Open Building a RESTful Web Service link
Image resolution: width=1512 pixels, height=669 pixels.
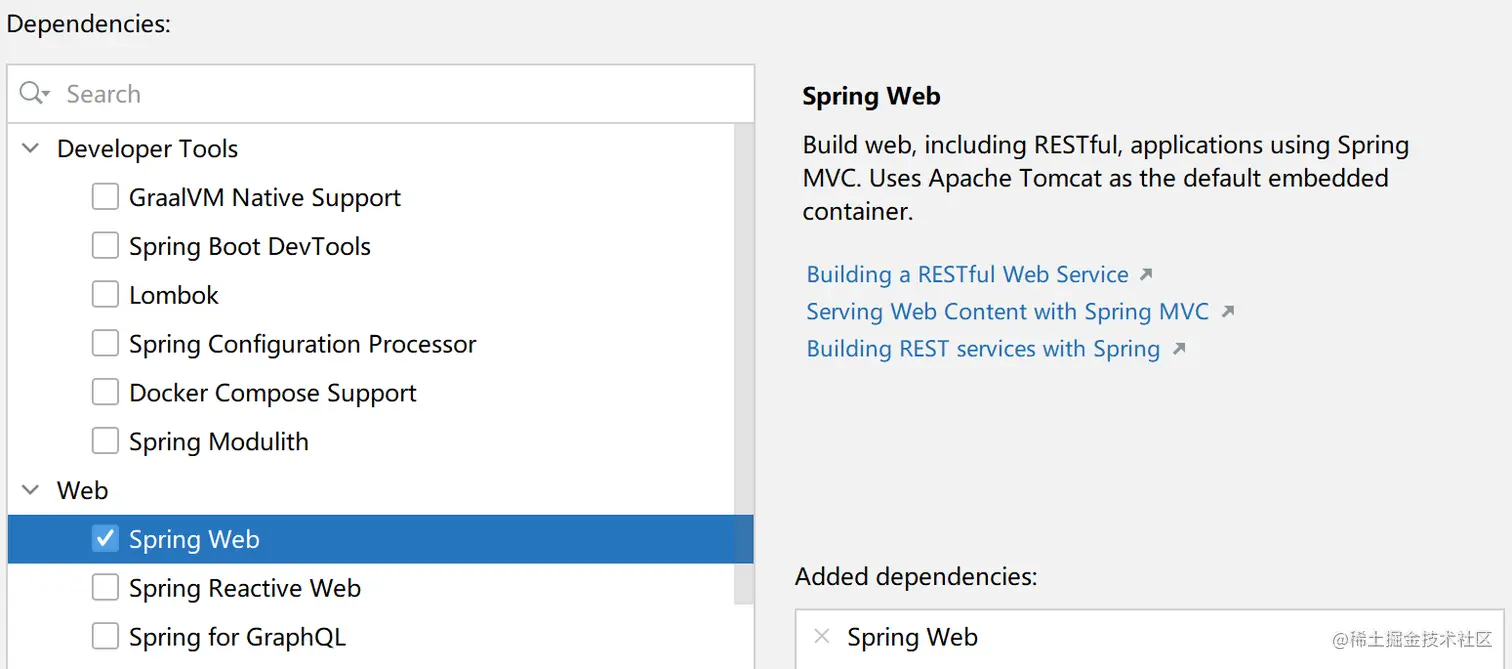tap(967, 274)
